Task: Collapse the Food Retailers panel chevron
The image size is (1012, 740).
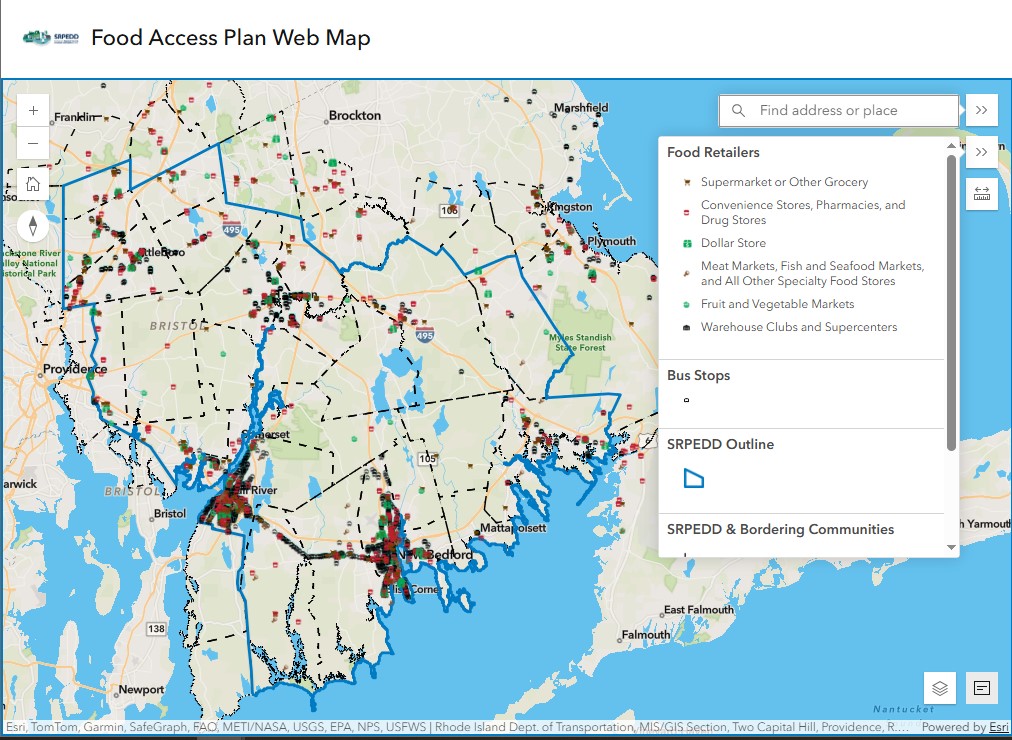Action: pos(981,152)
